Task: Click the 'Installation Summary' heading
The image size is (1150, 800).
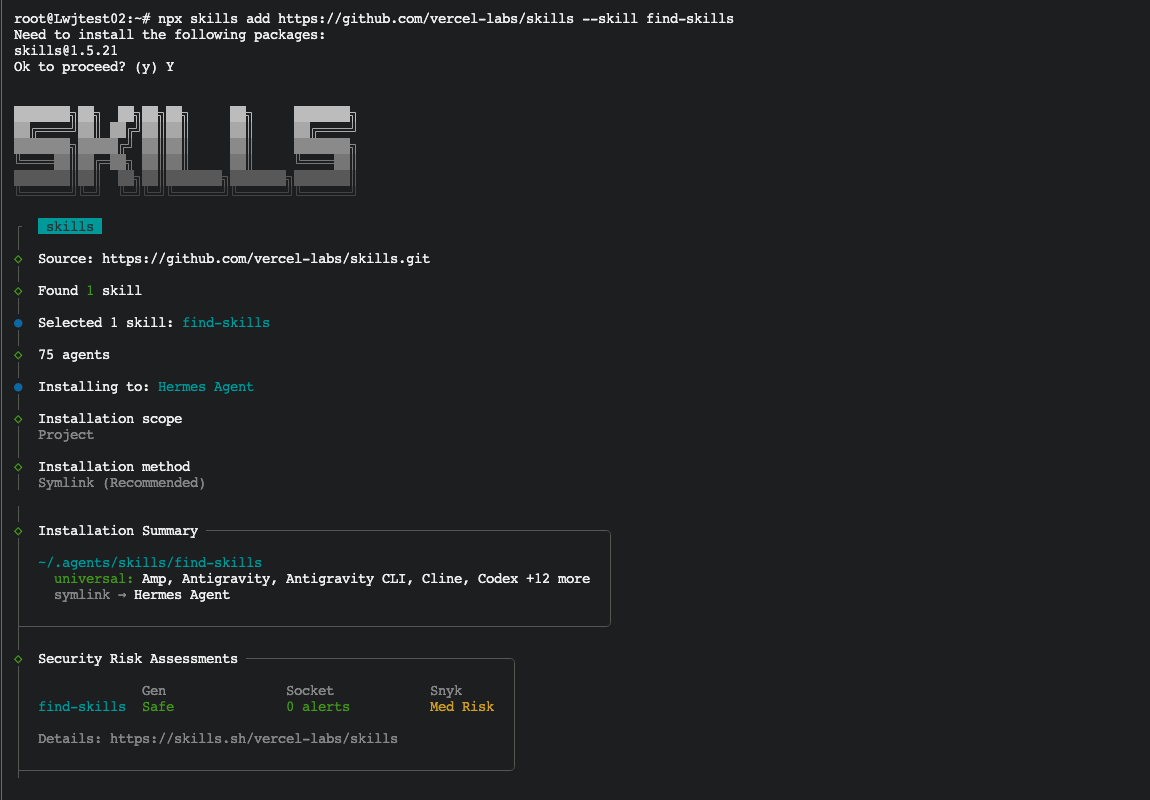Action: point(118,531)
